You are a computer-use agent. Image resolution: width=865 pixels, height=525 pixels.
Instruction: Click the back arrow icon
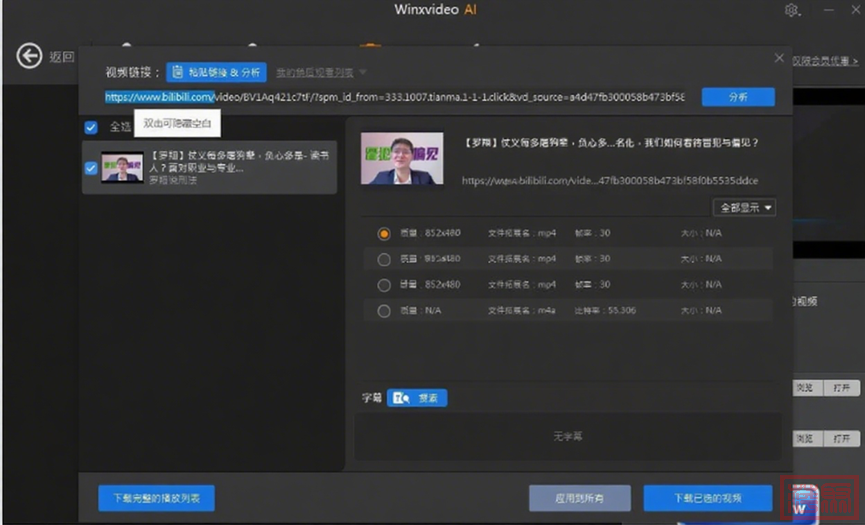point(29,56)
